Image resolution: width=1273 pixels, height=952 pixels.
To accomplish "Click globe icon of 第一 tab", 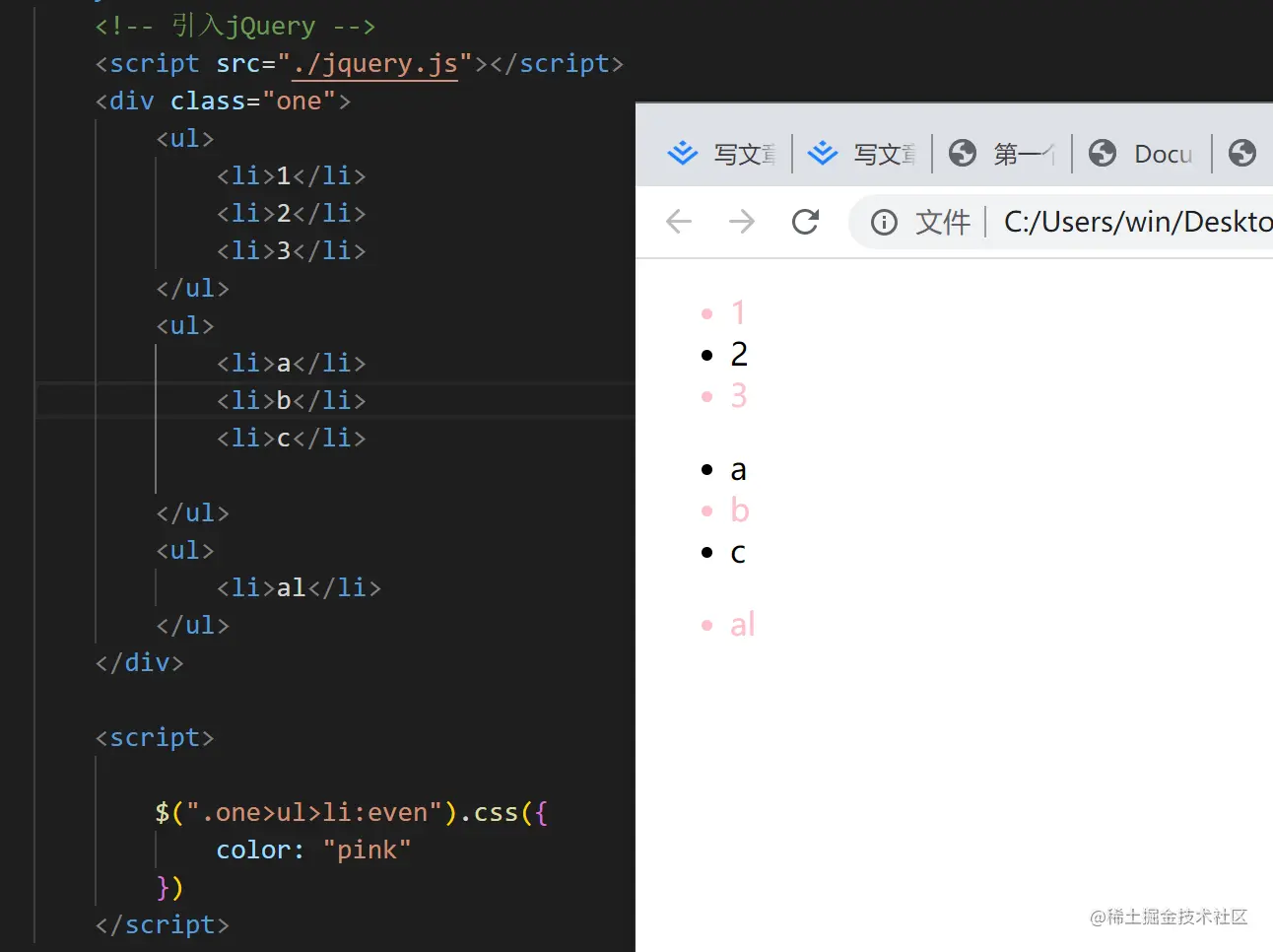I will 963,153.
